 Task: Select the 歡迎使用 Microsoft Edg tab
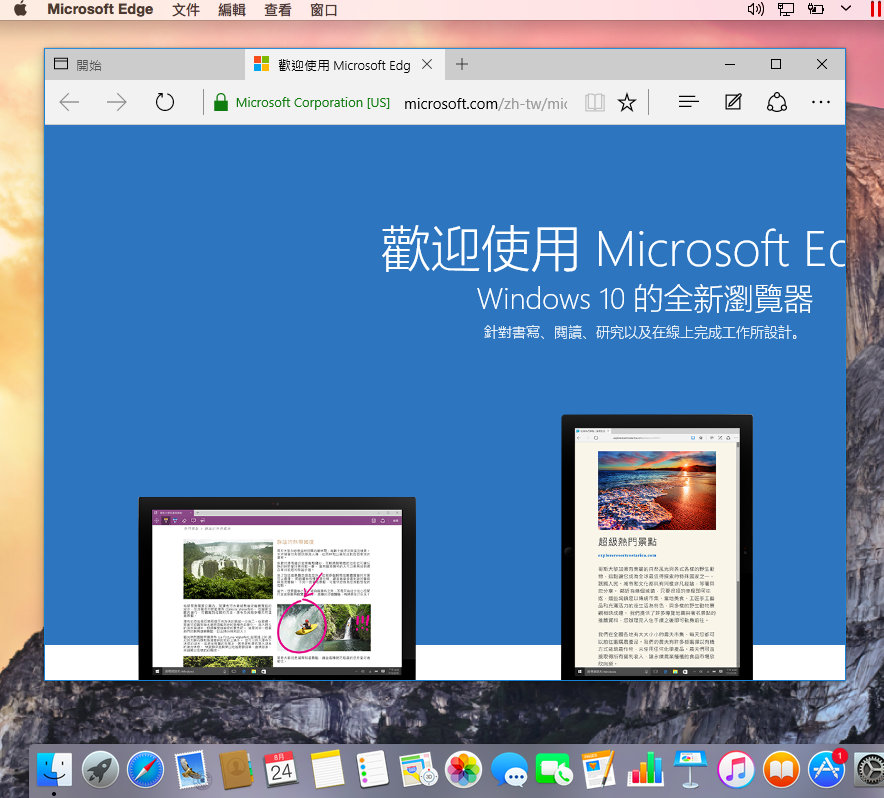(344, 65)
